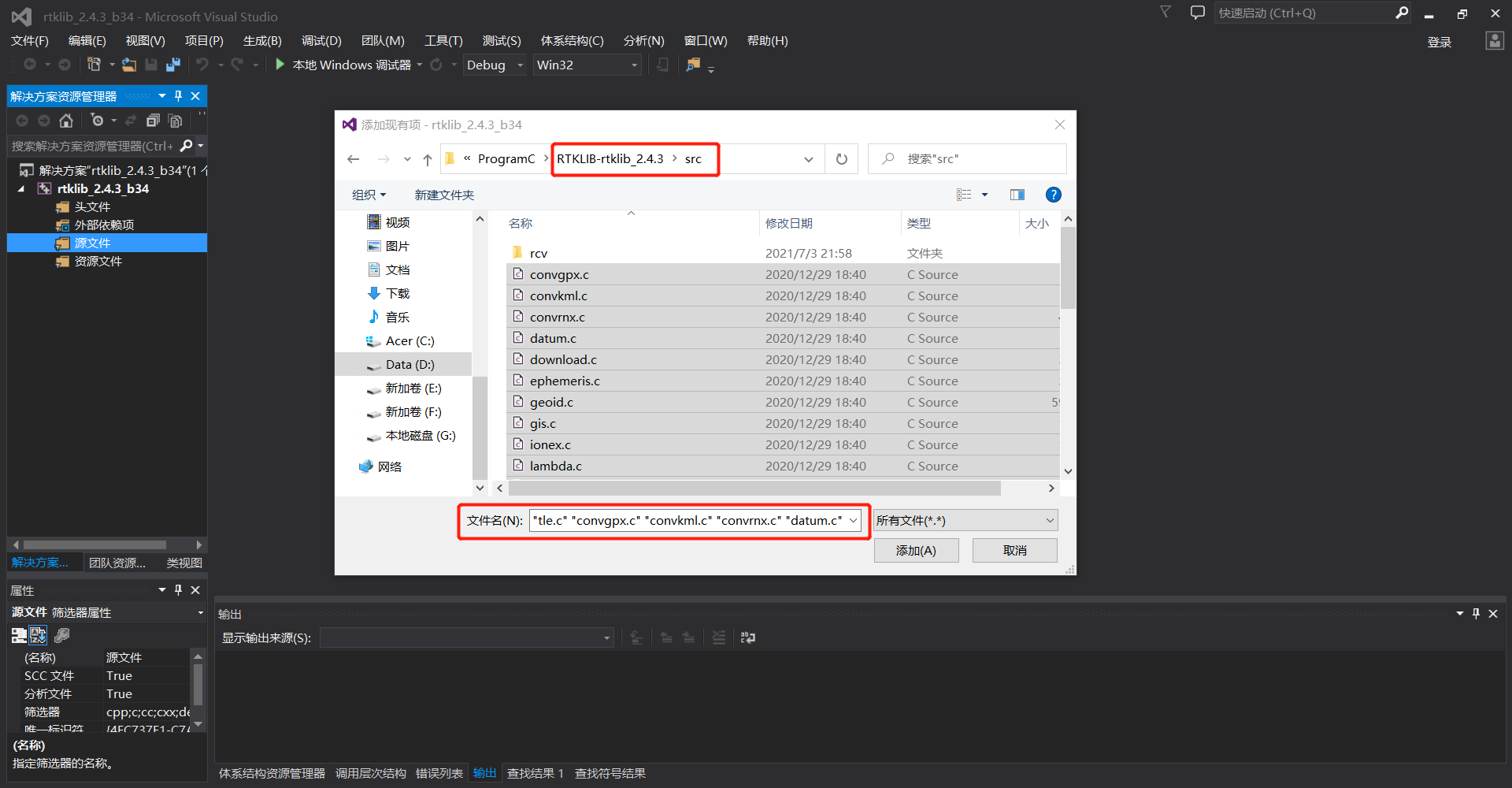Viewport: 1512px width, 788px height.
Task: Switch to the 错误列表 tab
Action: click(x=439, y=773)
